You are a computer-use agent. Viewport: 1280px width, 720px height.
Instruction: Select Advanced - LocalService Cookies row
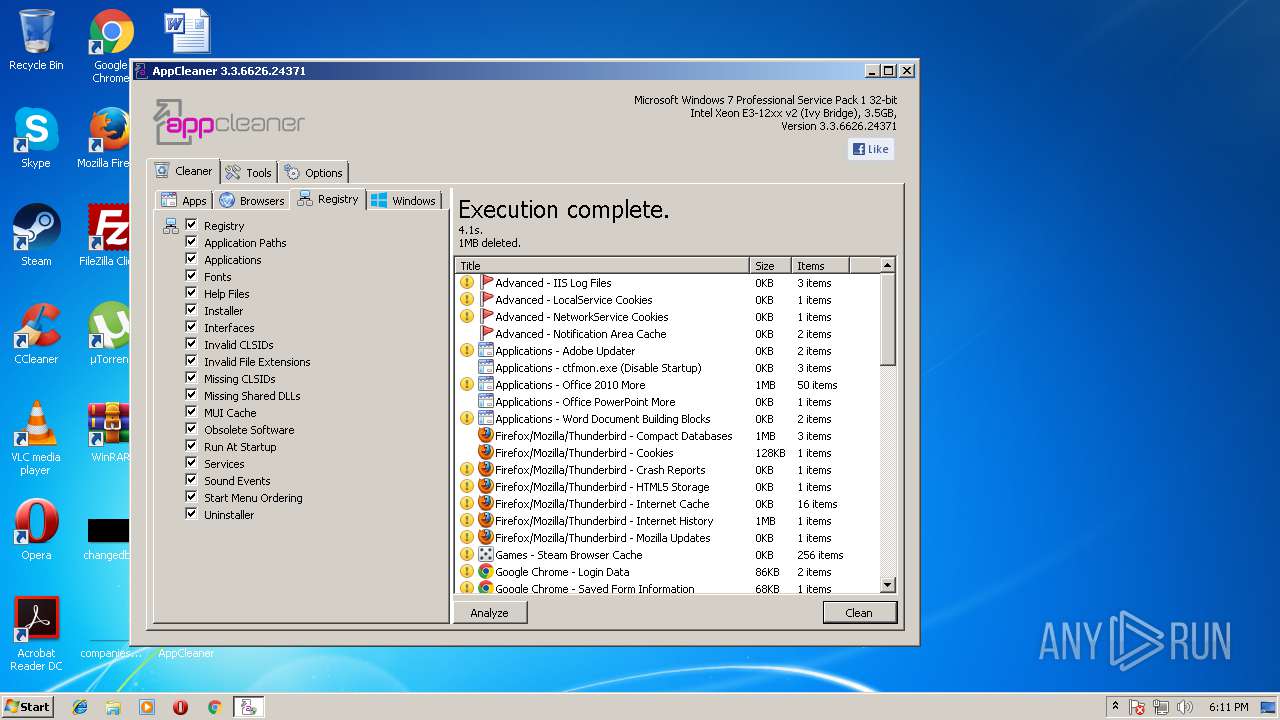click(x=667, y=300)
